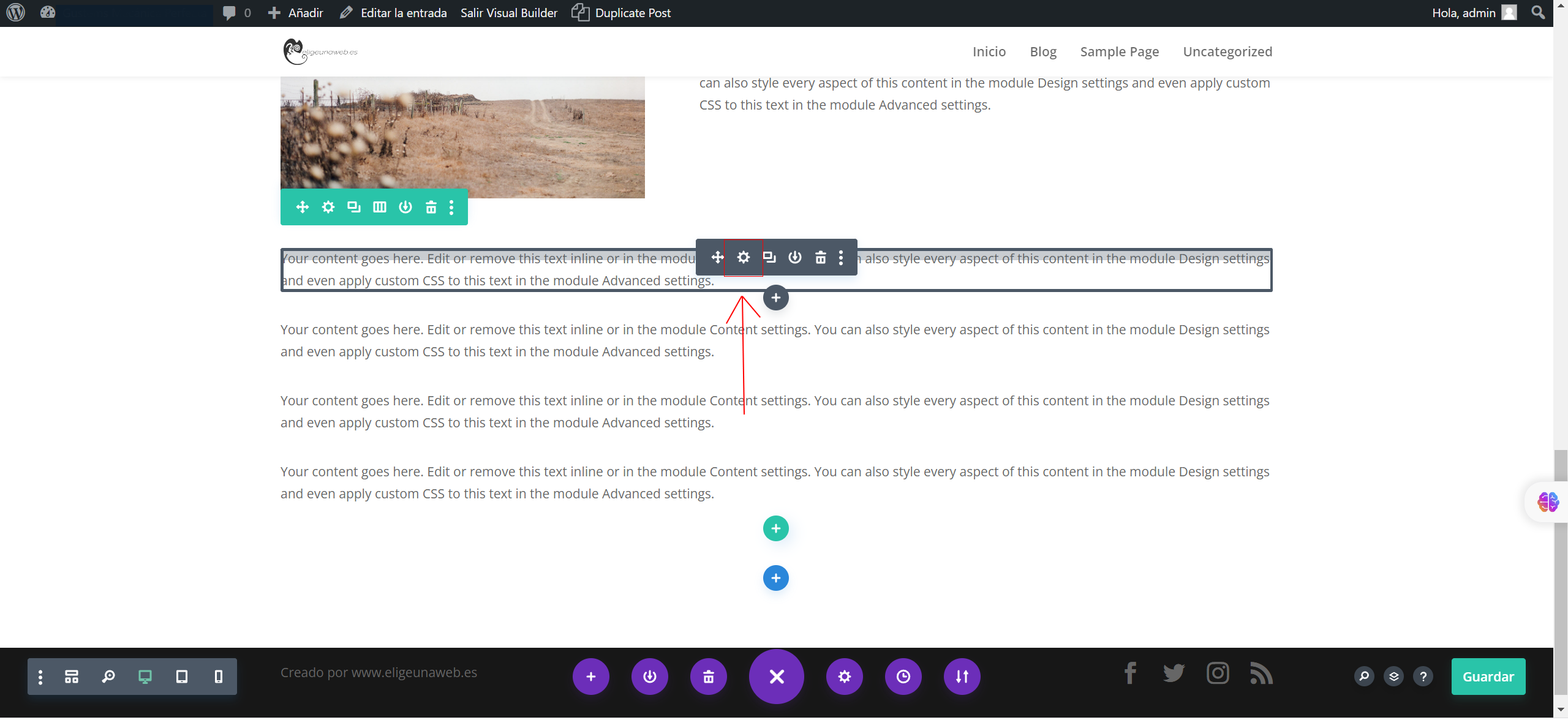Delete the green row with trash icon

pos(431,208)
